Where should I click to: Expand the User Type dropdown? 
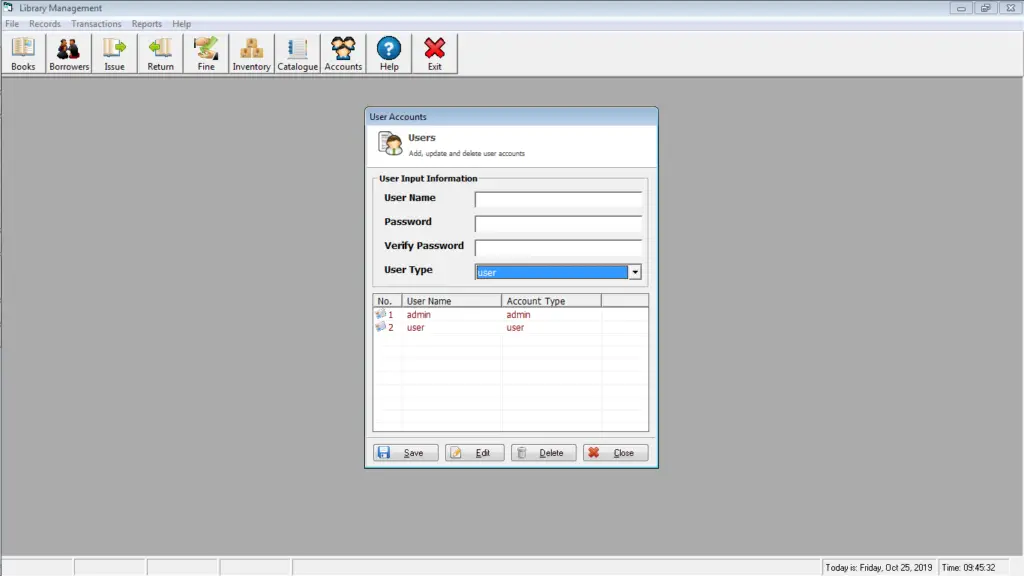(634, 271)
